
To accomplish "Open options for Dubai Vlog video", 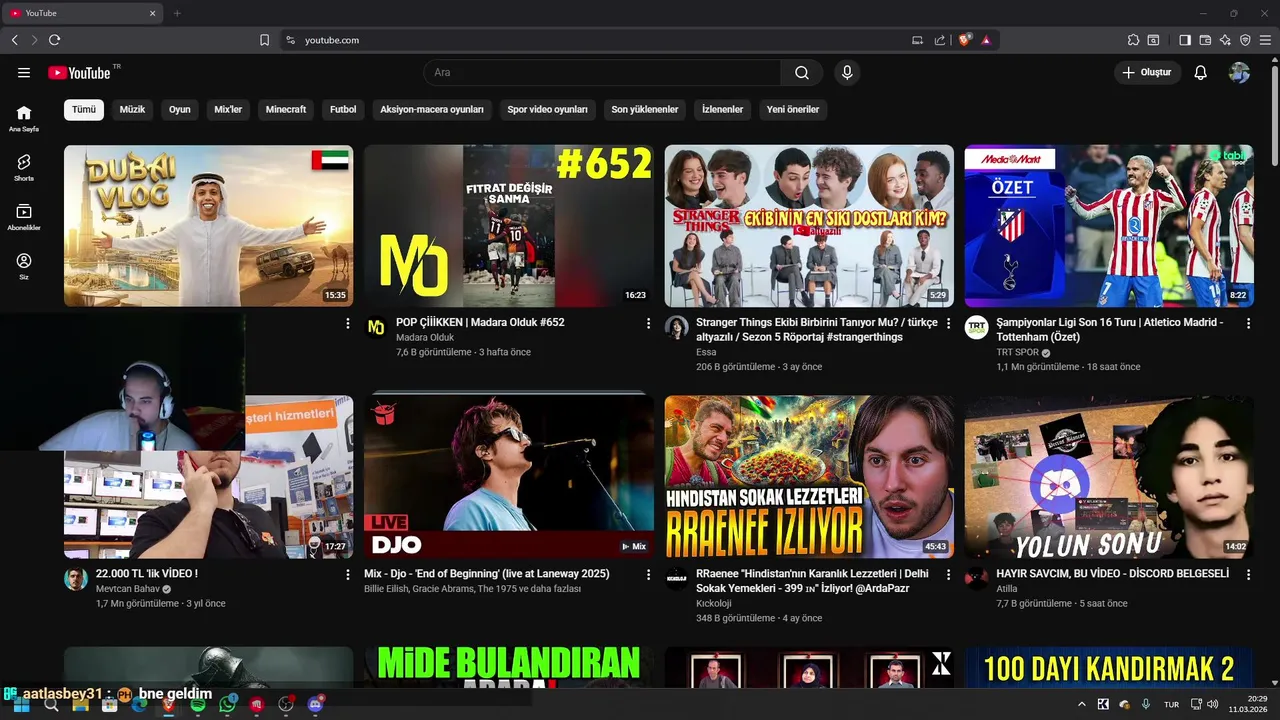I will 348,324.
